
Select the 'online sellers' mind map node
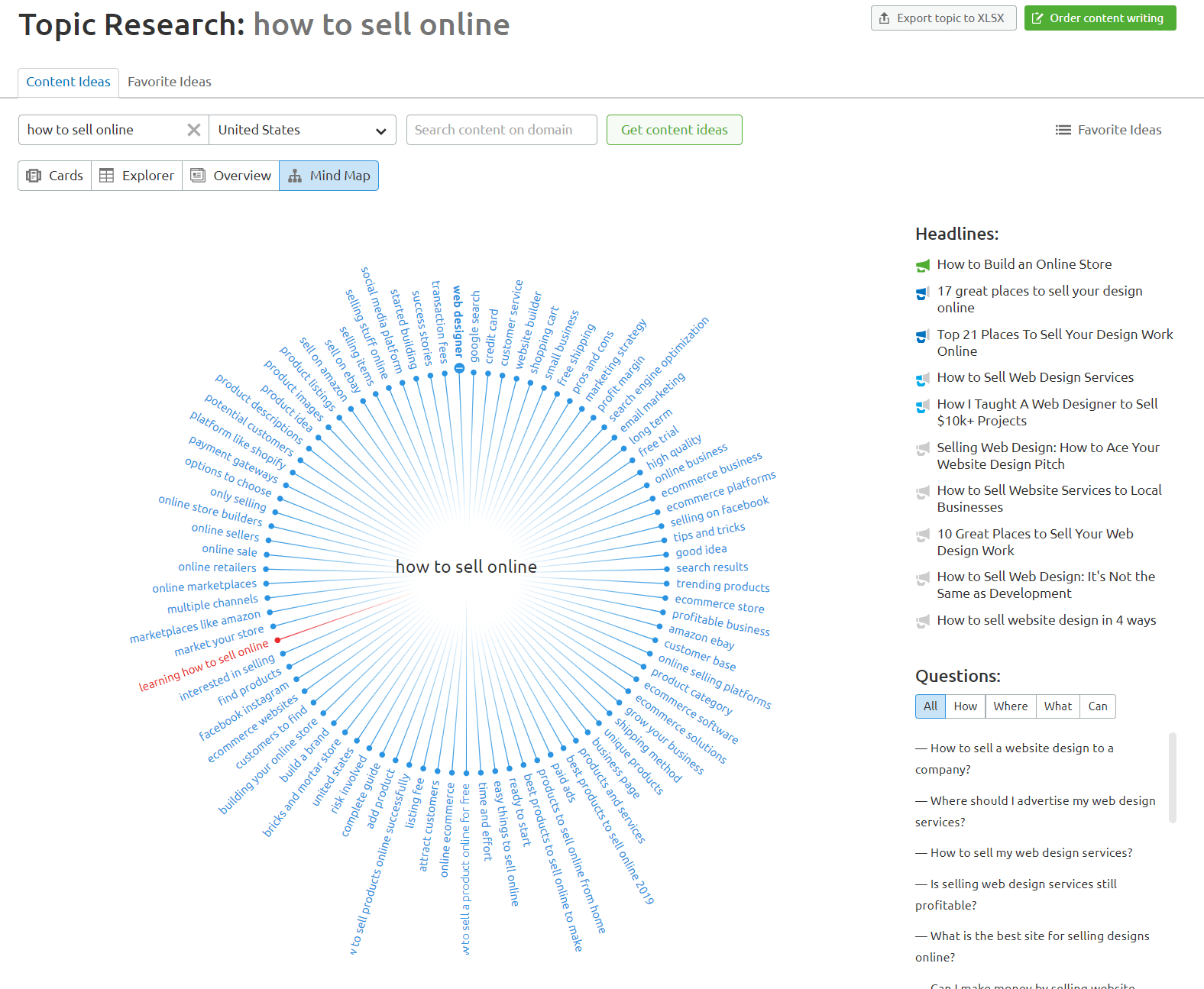pos(225,532)
